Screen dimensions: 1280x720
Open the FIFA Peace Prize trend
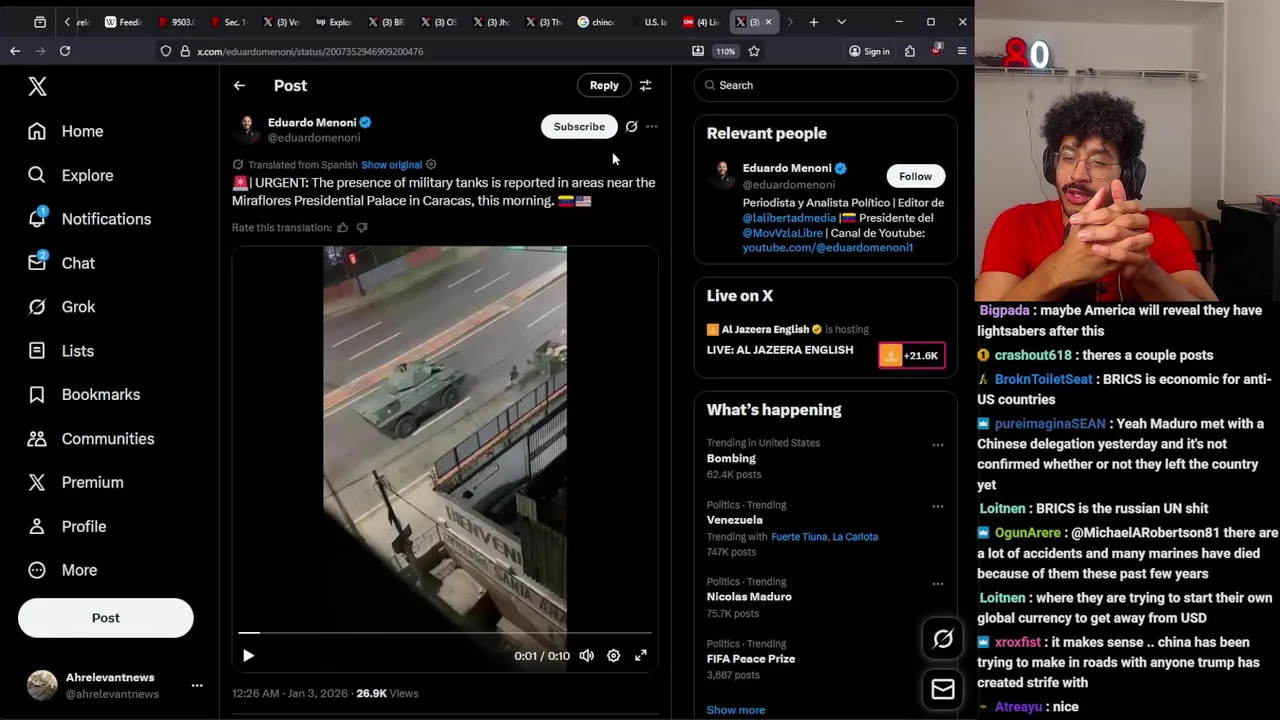point(751,659)
